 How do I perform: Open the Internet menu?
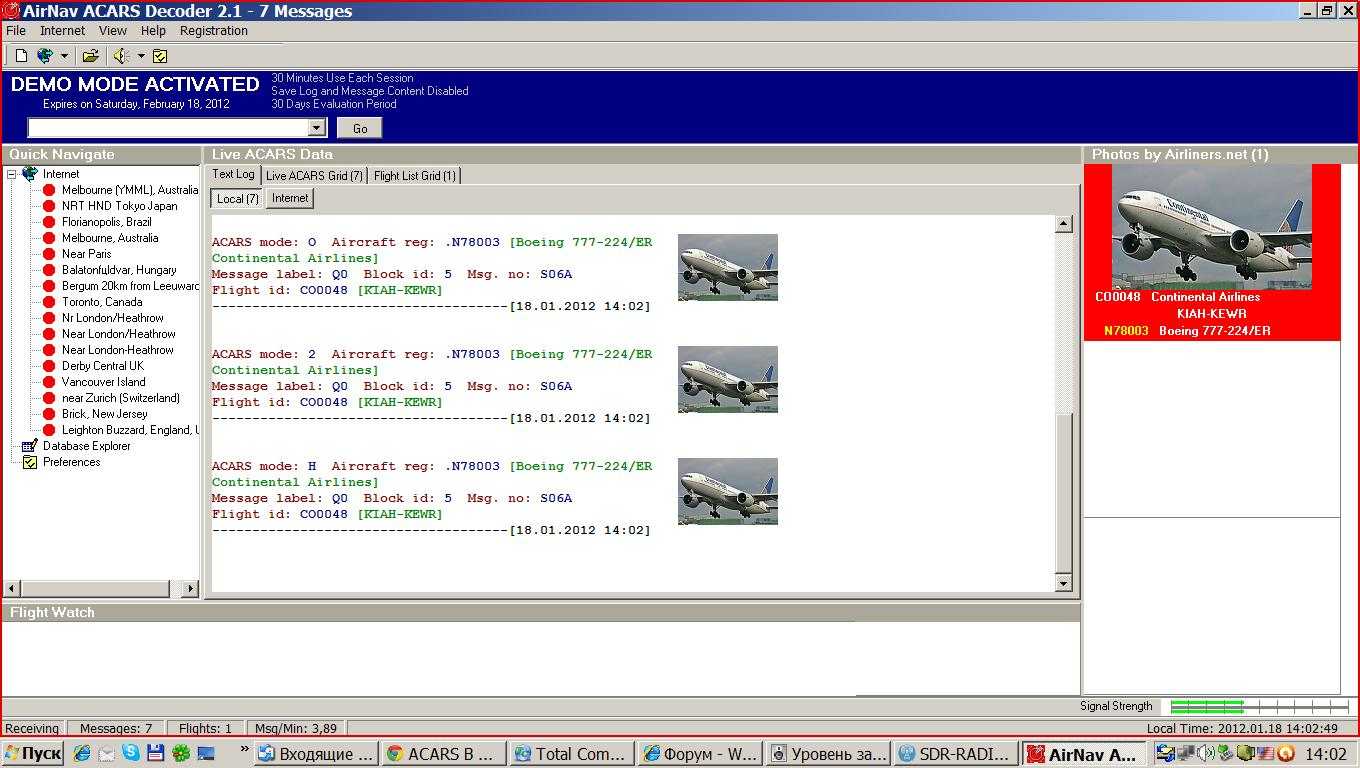(62, 31)
